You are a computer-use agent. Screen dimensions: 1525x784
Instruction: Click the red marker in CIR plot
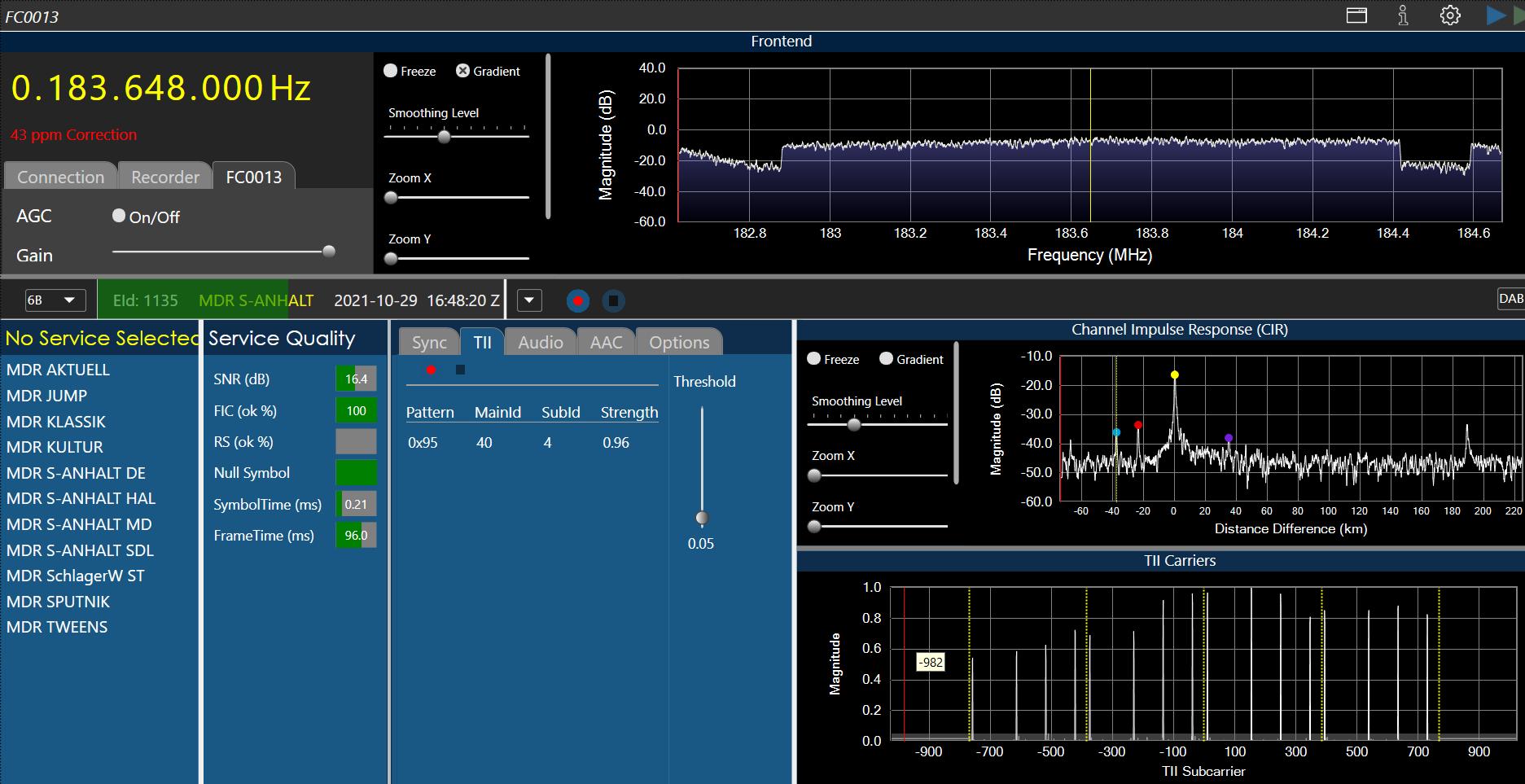[x=1138, y=425]
